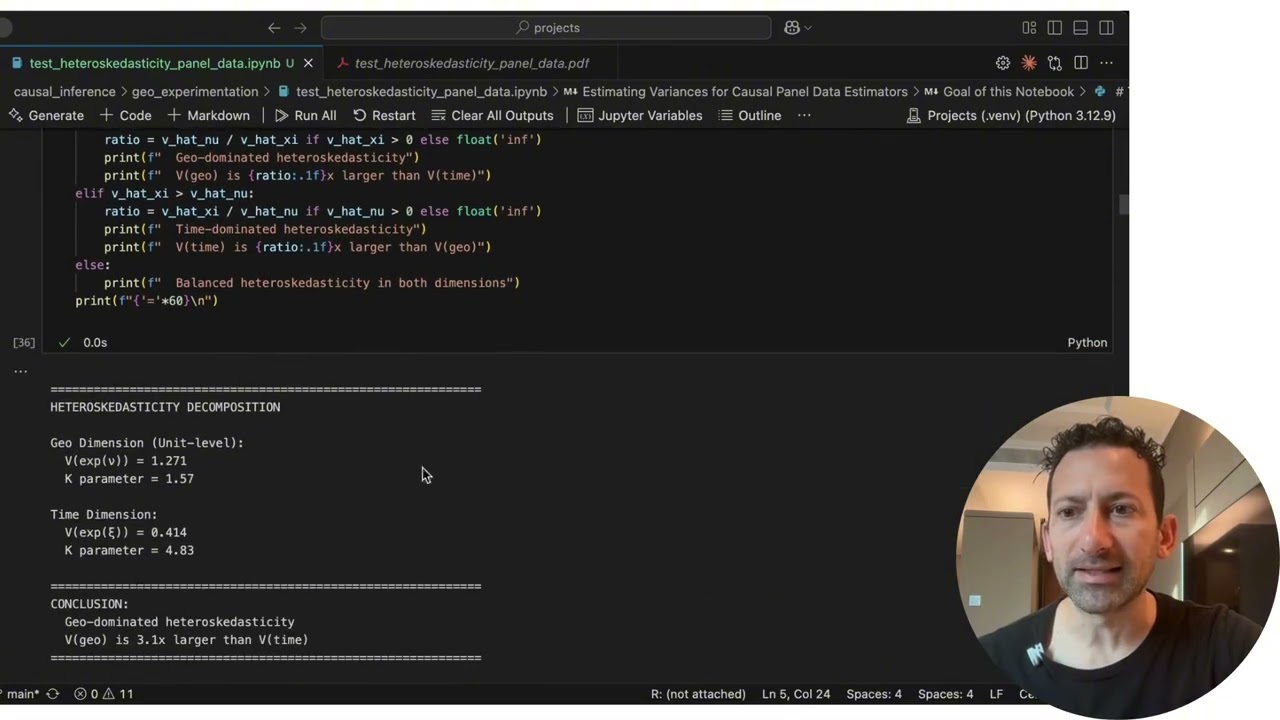Close the test_heteroskedasticity_panel_data.ipynb tab
This screenshot has width=1280, height=720.
308,63
